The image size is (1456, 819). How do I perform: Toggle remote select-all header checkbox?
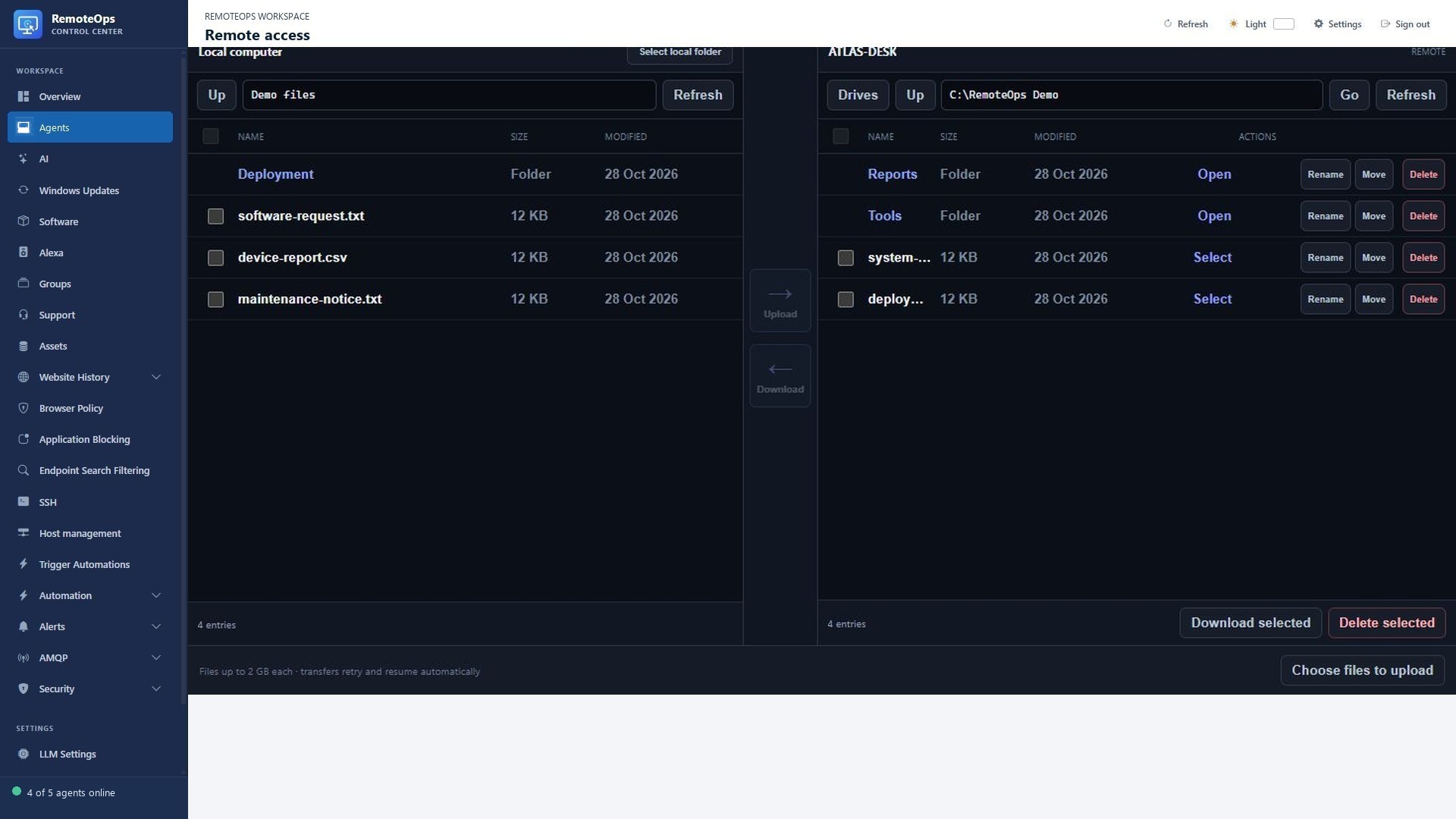pyautogui.click(x=840, y=136)
